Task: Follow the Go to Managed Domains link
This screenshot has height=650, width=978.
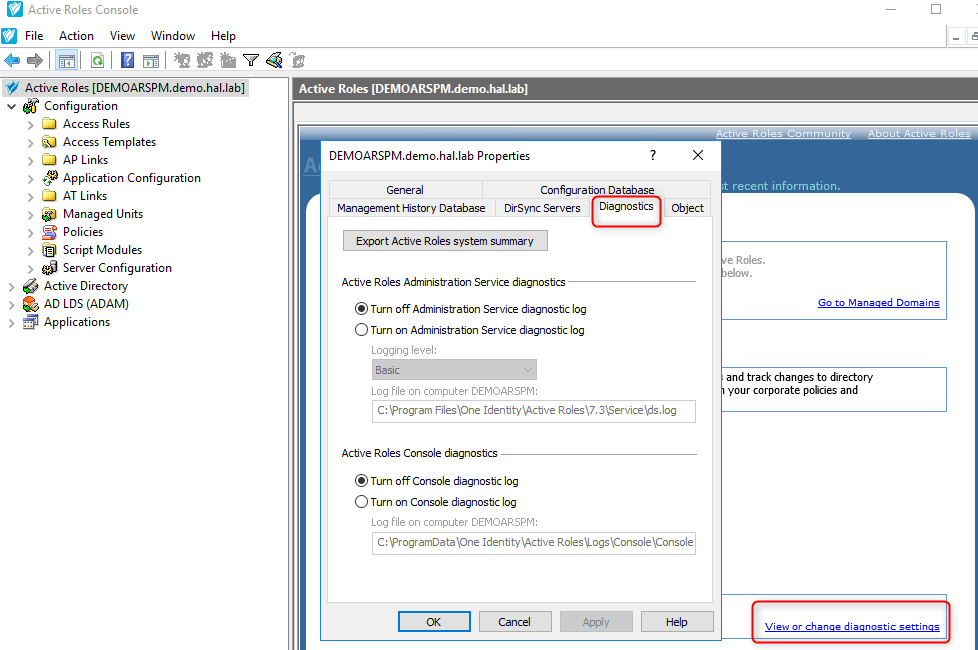Action: click(878, 303)
